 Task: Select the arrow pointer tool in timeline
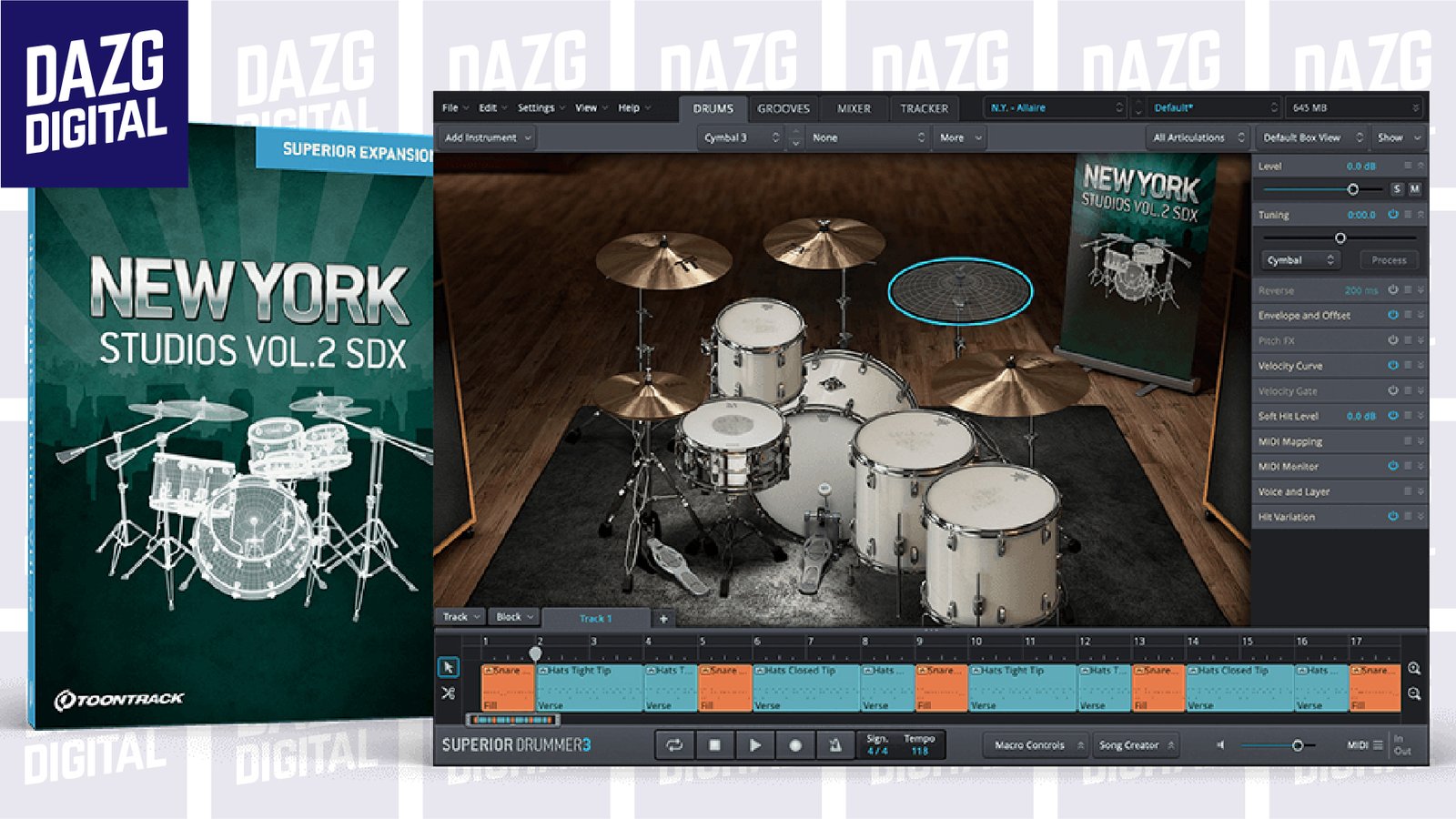click(x=448, y=668)
